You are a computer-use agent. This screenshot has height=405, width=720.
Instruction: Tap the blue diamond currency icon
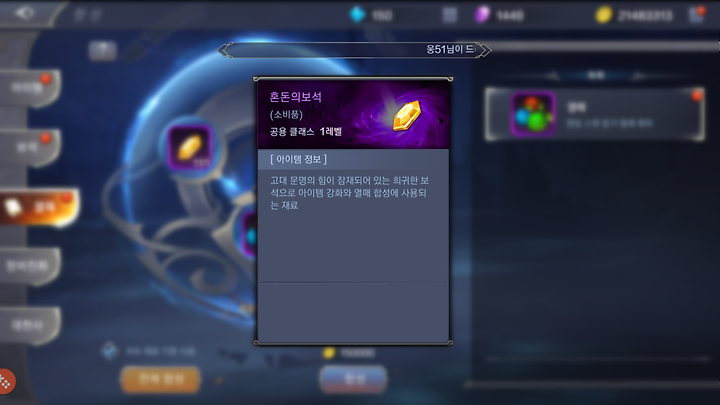point(357,15)
